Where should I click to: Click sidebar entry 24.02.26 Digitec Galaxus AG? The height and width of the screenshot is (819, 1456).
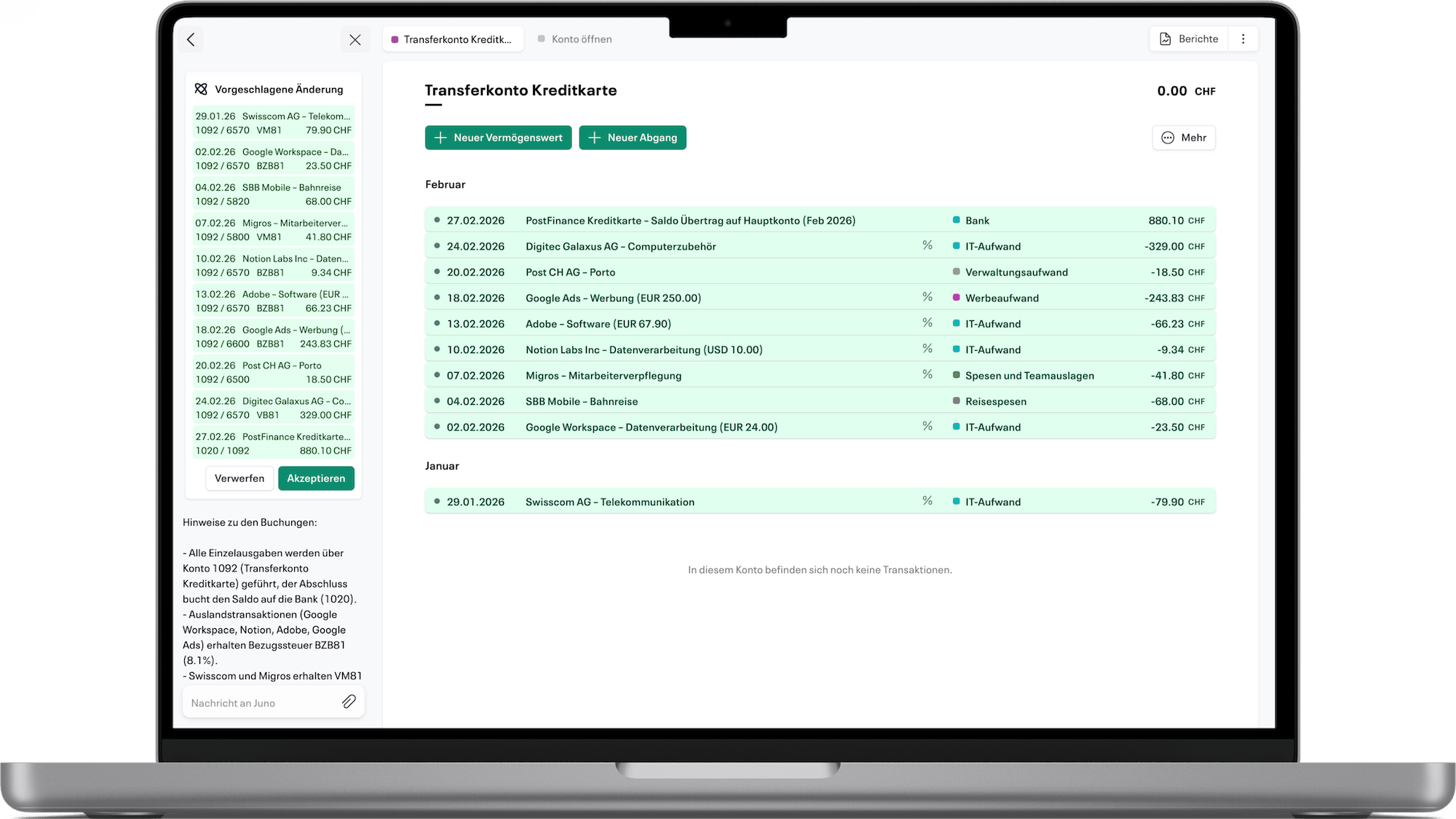pos(273,408)
